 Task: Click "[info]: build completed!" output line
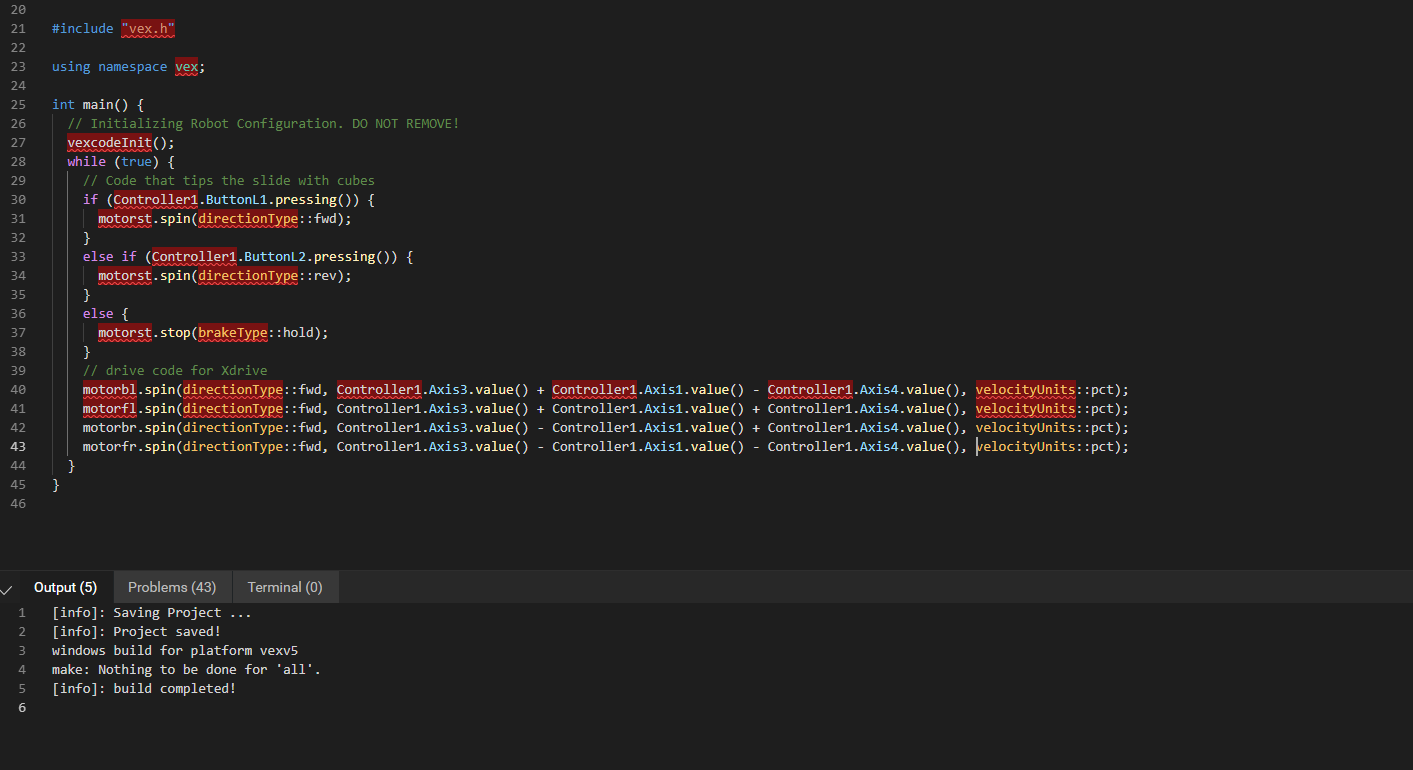click(x=144, y=689)
